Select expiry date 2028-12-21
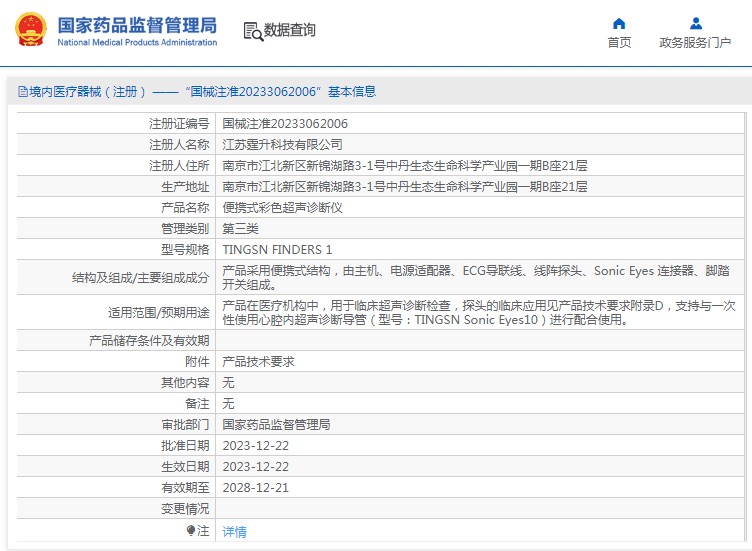This screenshot has width=752, height=551. [x=256, y=488]
